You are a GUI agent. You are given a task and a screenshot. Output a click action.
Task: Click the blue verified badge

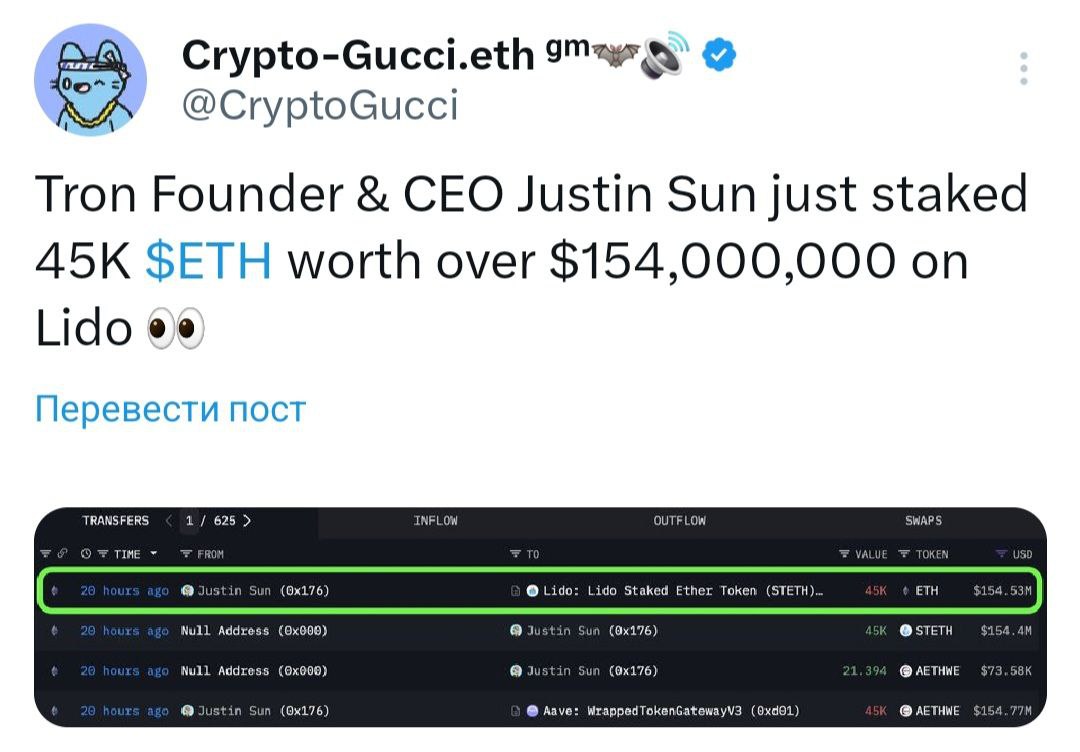720,56
